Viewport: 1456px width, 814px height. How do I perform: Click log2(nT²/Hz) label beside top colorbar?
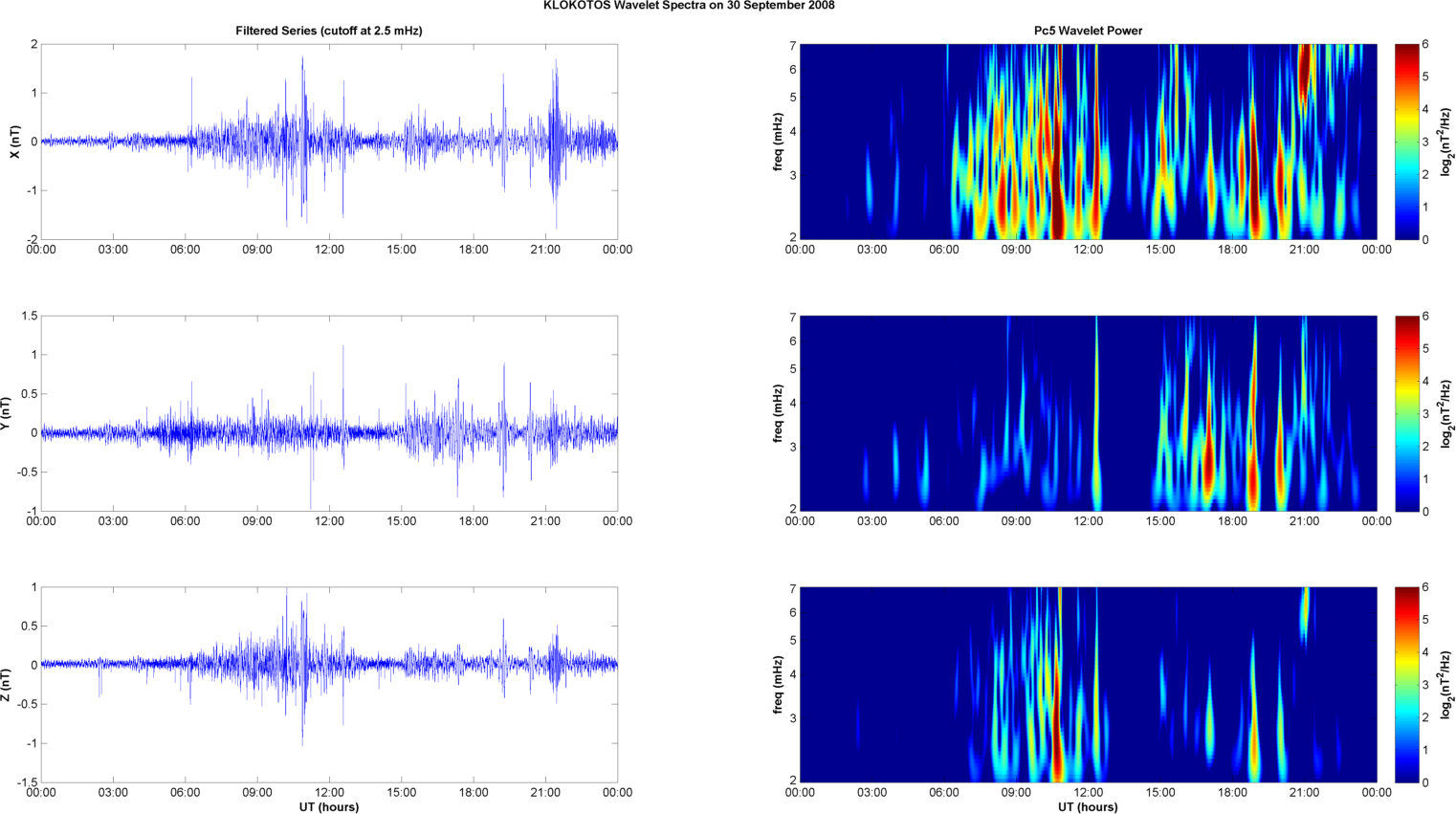(x=1447, y=142)
